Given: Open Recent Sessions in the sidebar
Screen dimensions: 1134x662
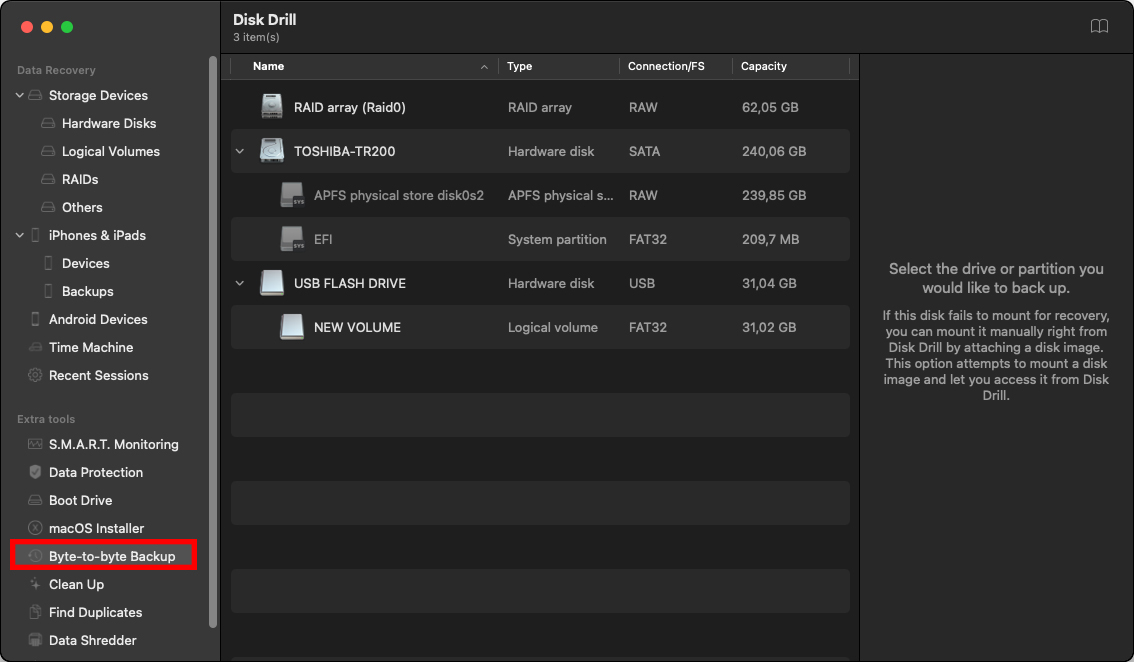Looking at the screenshot, I should tap(98, 375).
